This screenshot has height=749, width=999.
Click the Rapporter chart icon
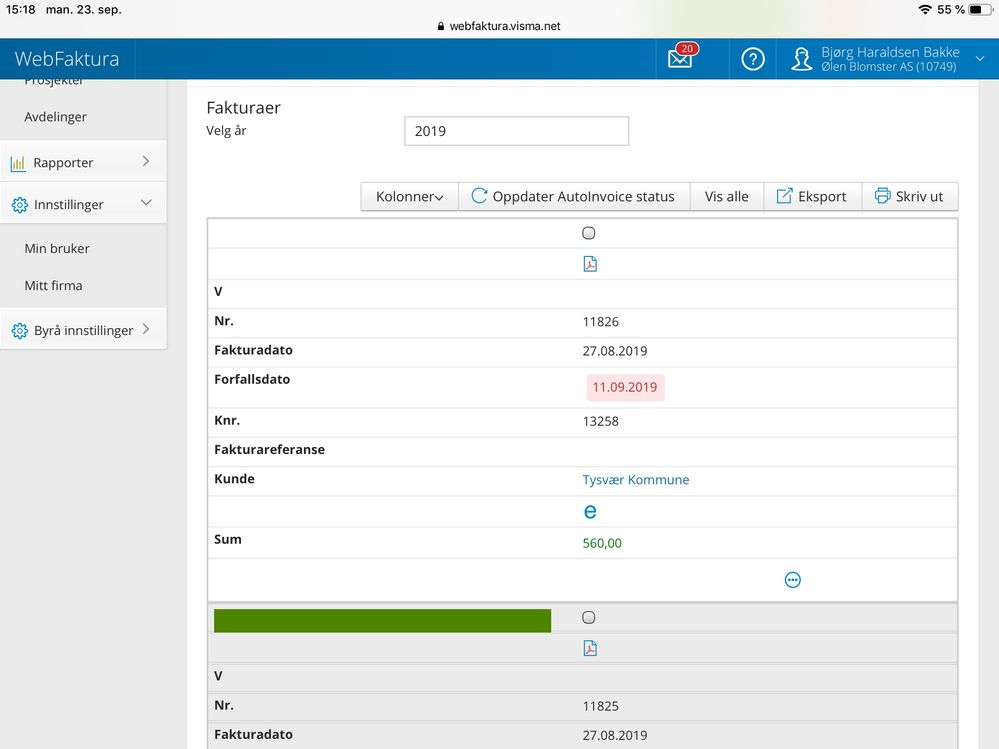coord(18,163)
